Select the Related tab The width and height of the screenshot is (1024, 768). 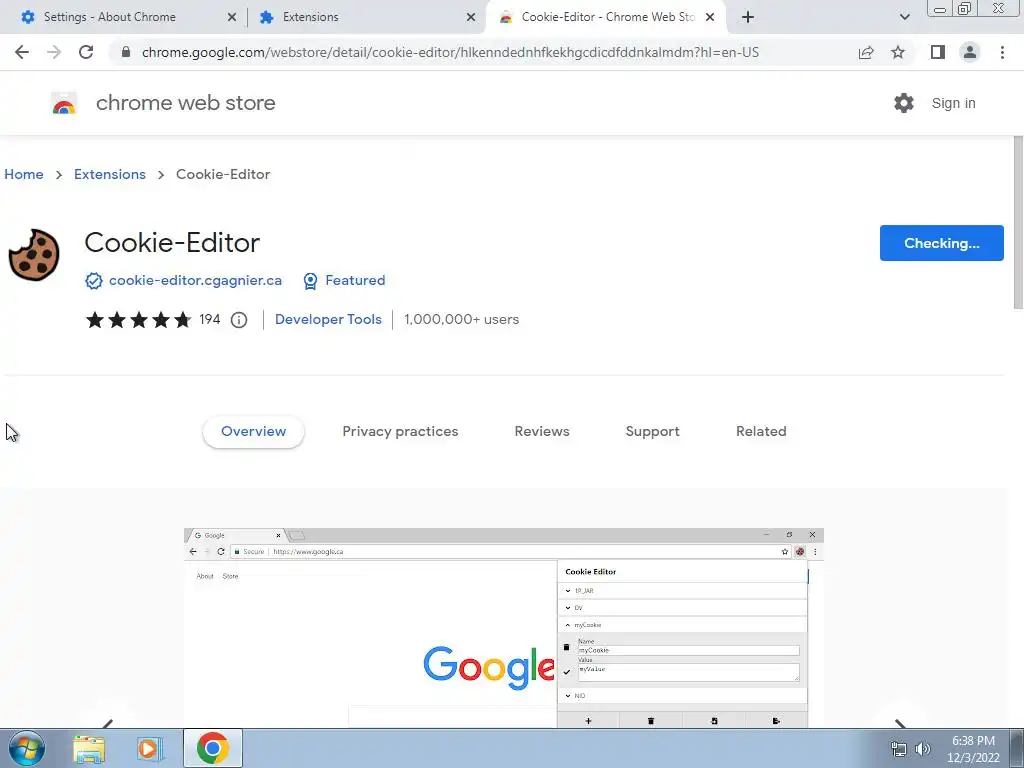(761, 432)
